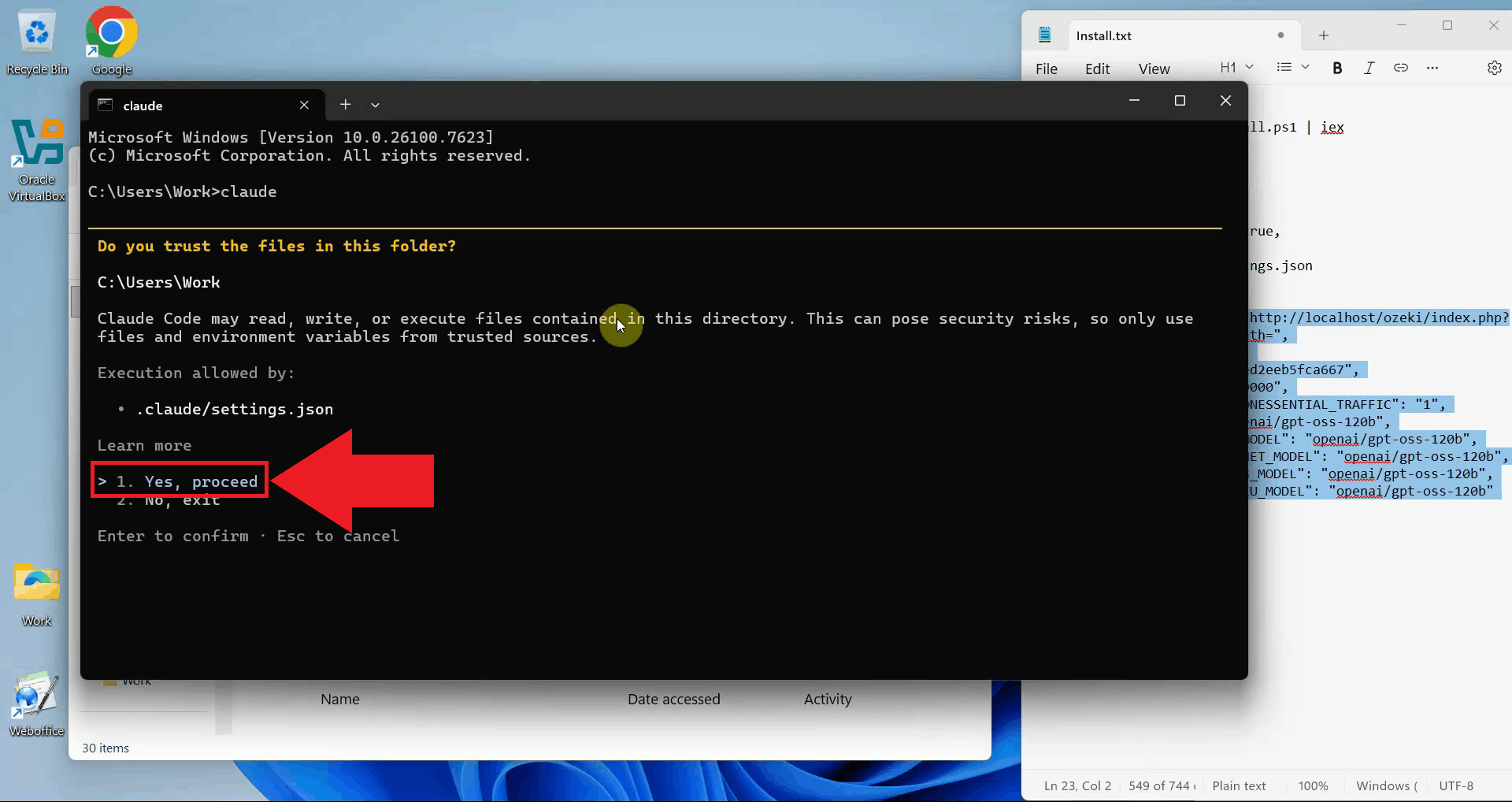The height and width of the screenshot is (802, 1512).
Task: Open Notepad settings with the gear icon
Action: point(1494,68)
